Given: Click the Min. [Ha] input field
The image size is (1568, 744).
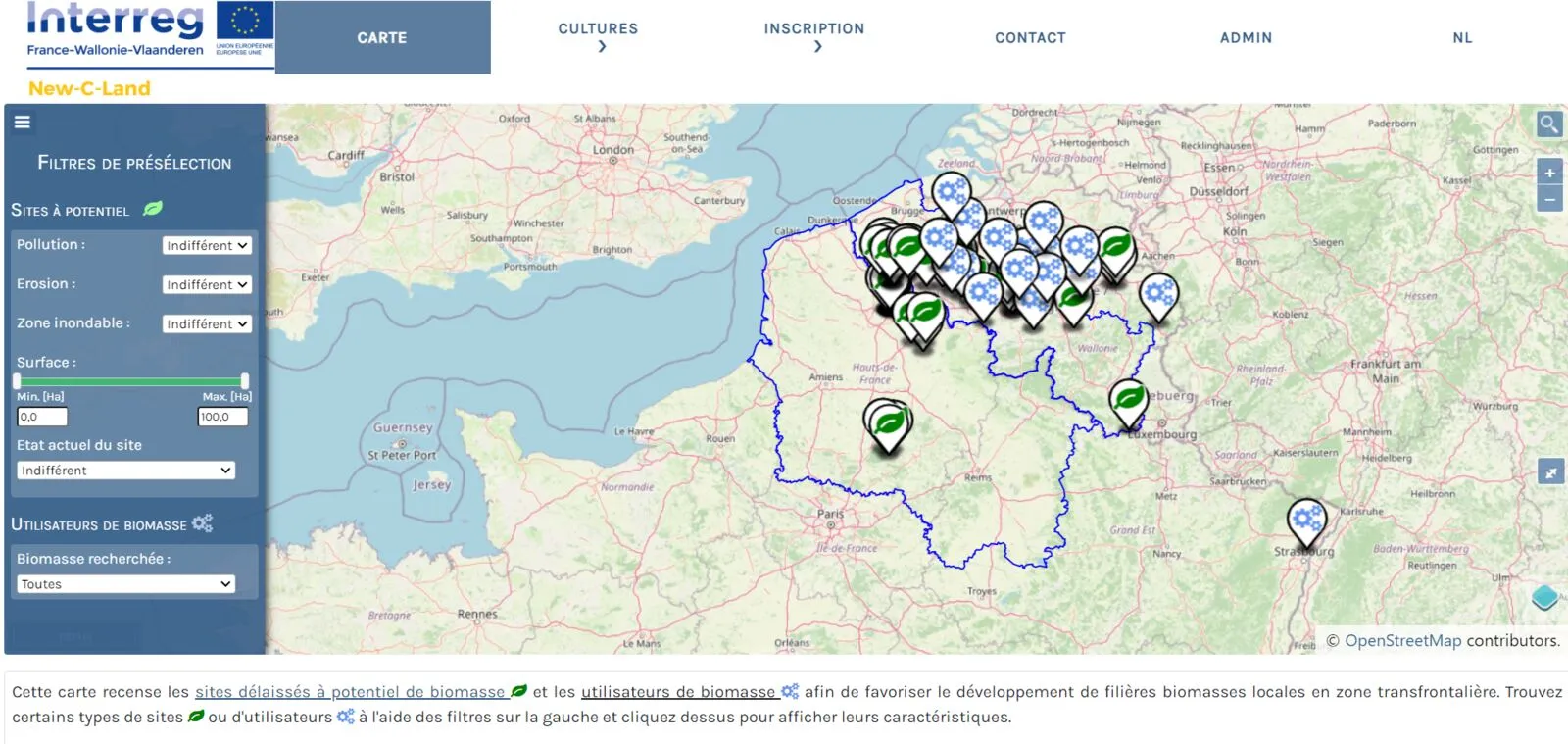Looking at the screenshot, I should pyautogui.click(x=42, y=417).
